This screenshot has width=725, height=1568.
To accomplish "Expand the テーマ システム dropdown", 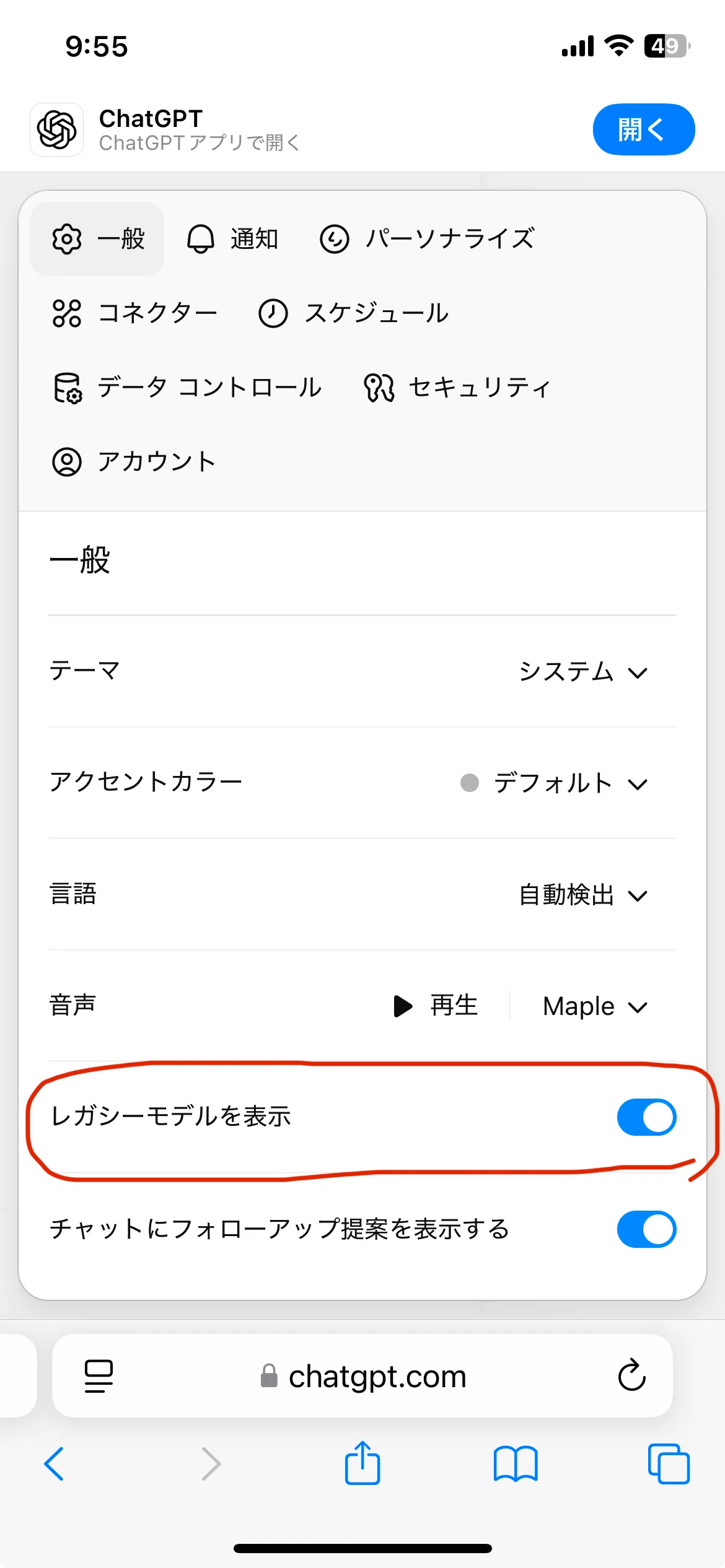I will point(583,672).
